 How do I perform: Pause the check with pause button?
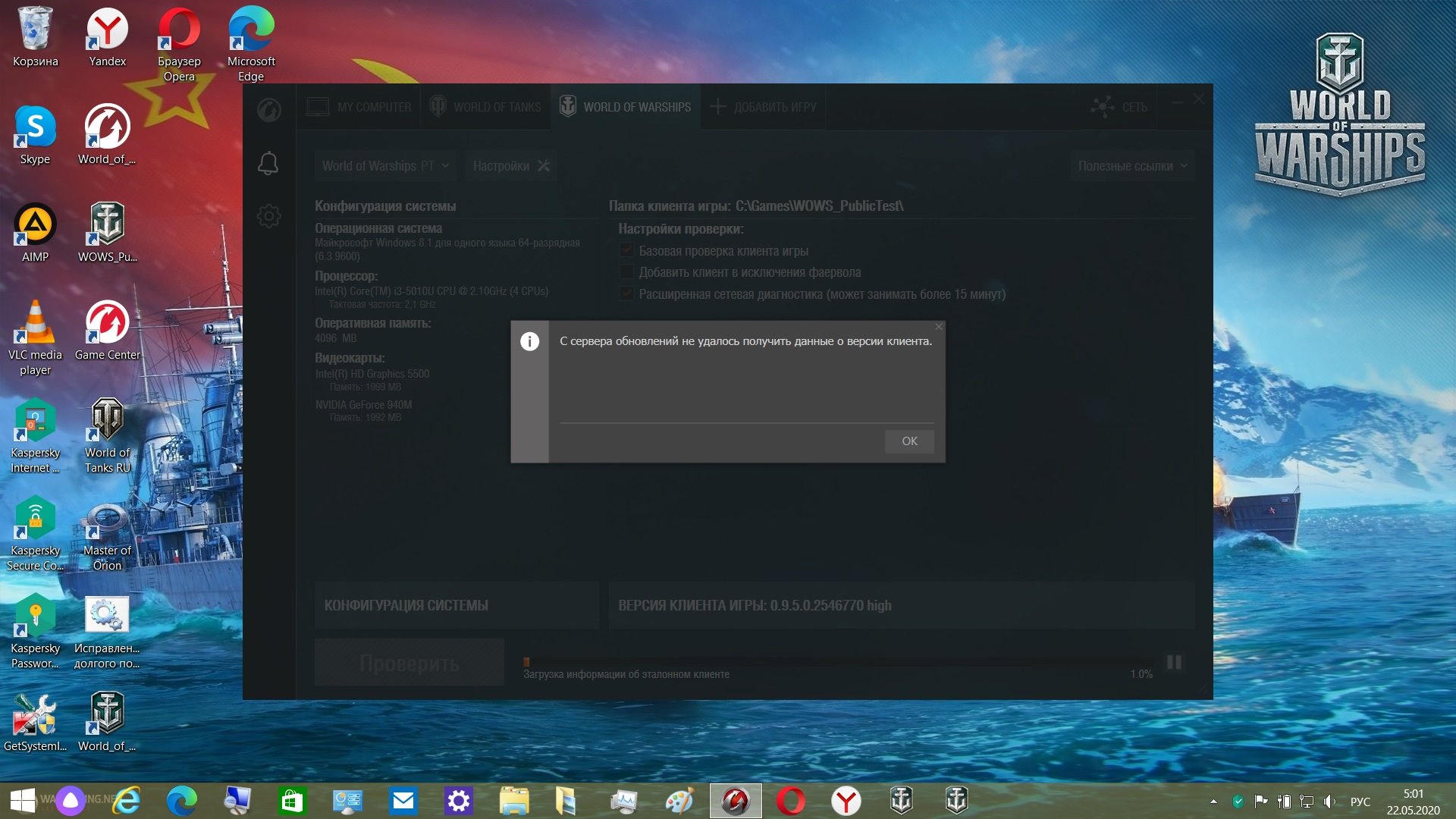(x=1174, y=663)
